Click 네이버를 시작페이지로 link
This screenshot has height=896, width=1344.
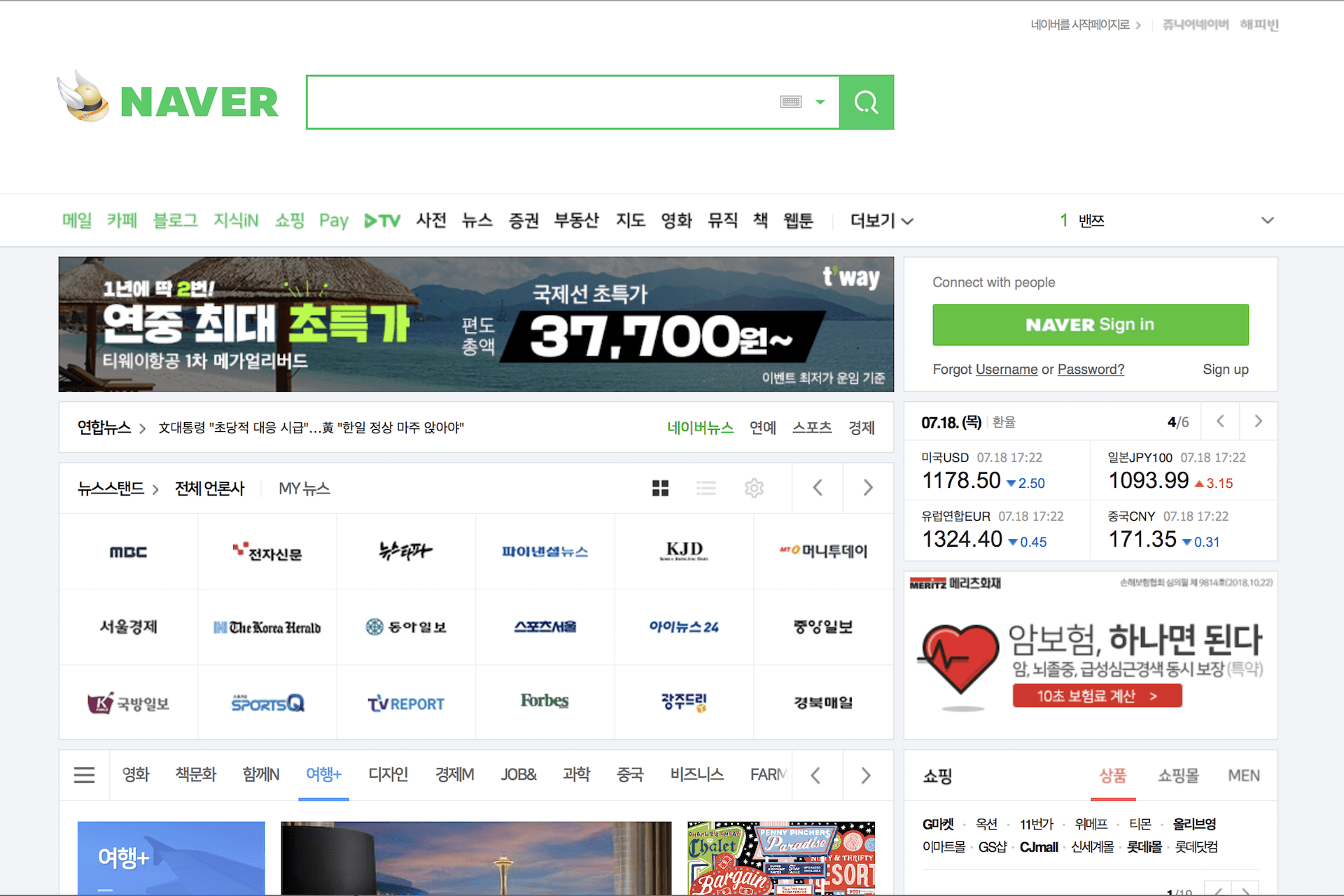pyautogui.click(x=1080, y=25)
